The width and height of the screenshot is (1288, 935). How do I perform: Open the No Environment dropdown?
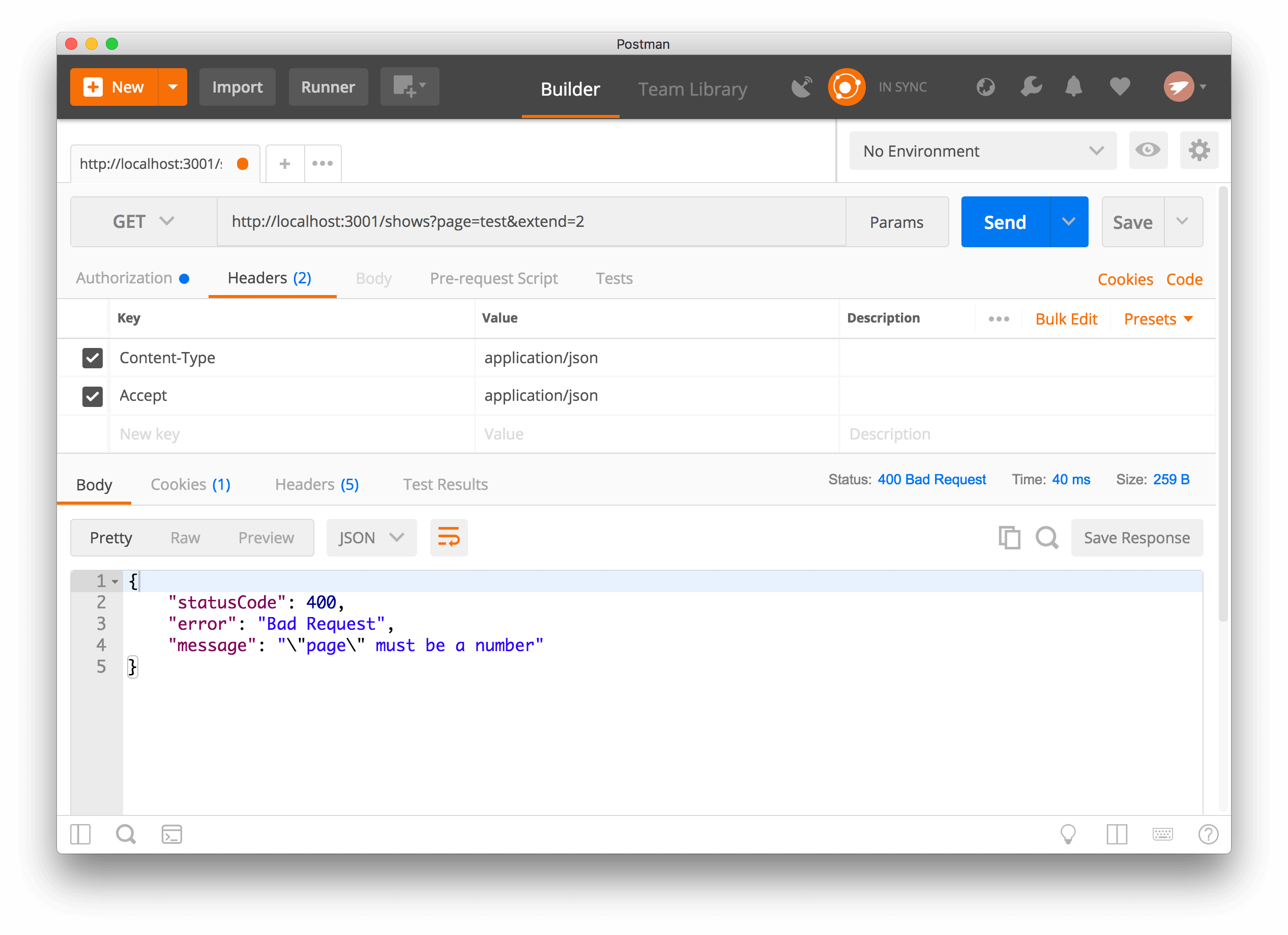[x=982, y=151]
